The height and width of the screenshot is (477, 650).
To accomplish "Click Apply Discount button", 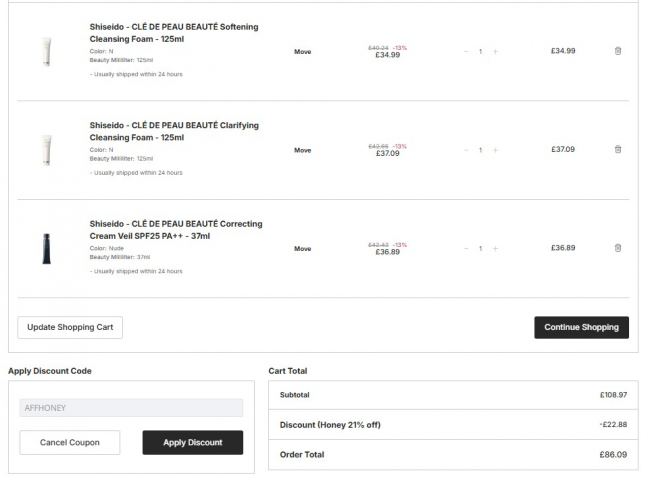I will tap(193, 442).
